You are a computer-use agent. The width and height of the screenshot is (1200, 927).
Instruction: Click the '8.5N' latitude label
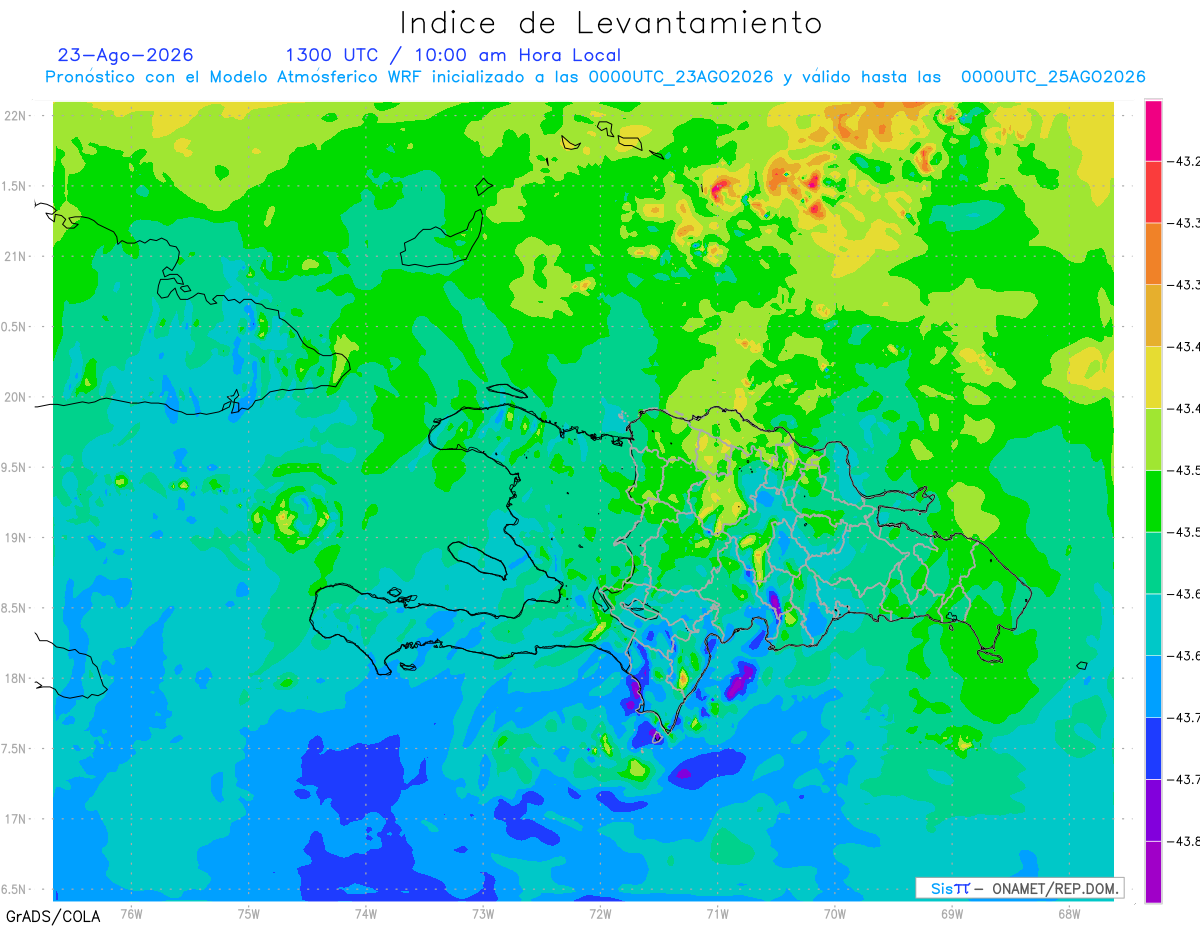click(x=15, y=608)
